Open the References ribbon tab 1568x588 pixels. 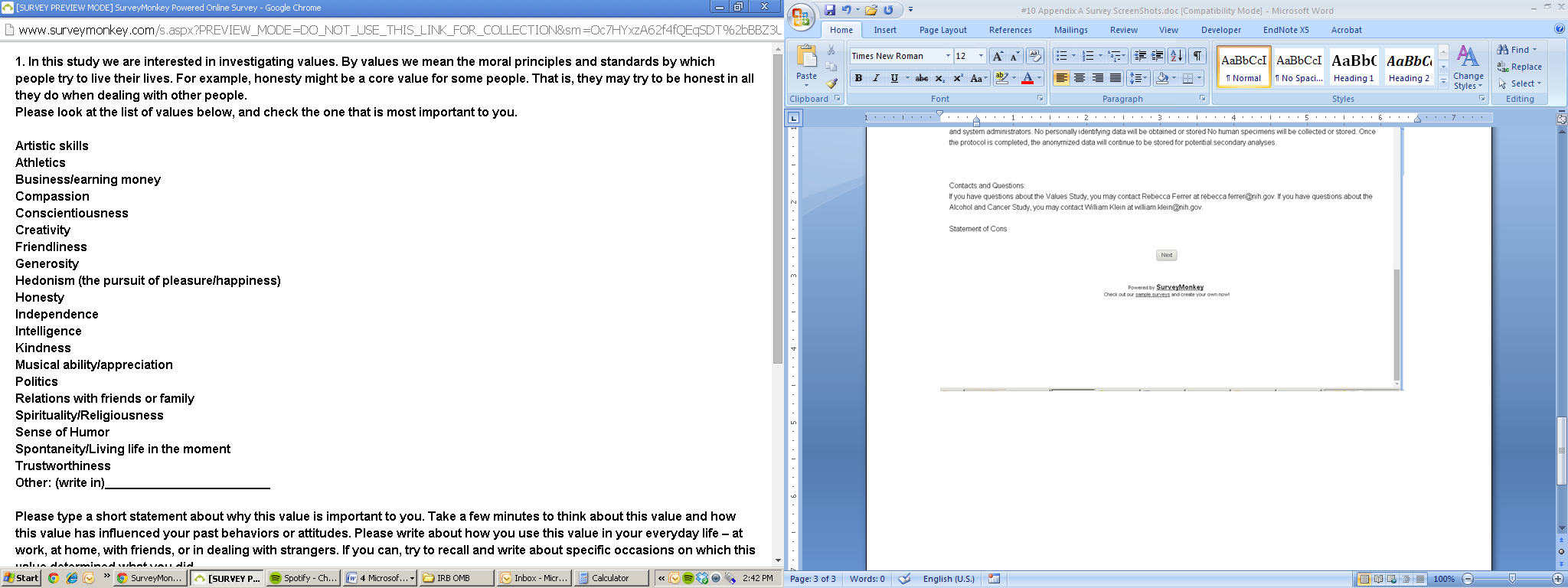pyautogui.click(x=1010, y=30)
